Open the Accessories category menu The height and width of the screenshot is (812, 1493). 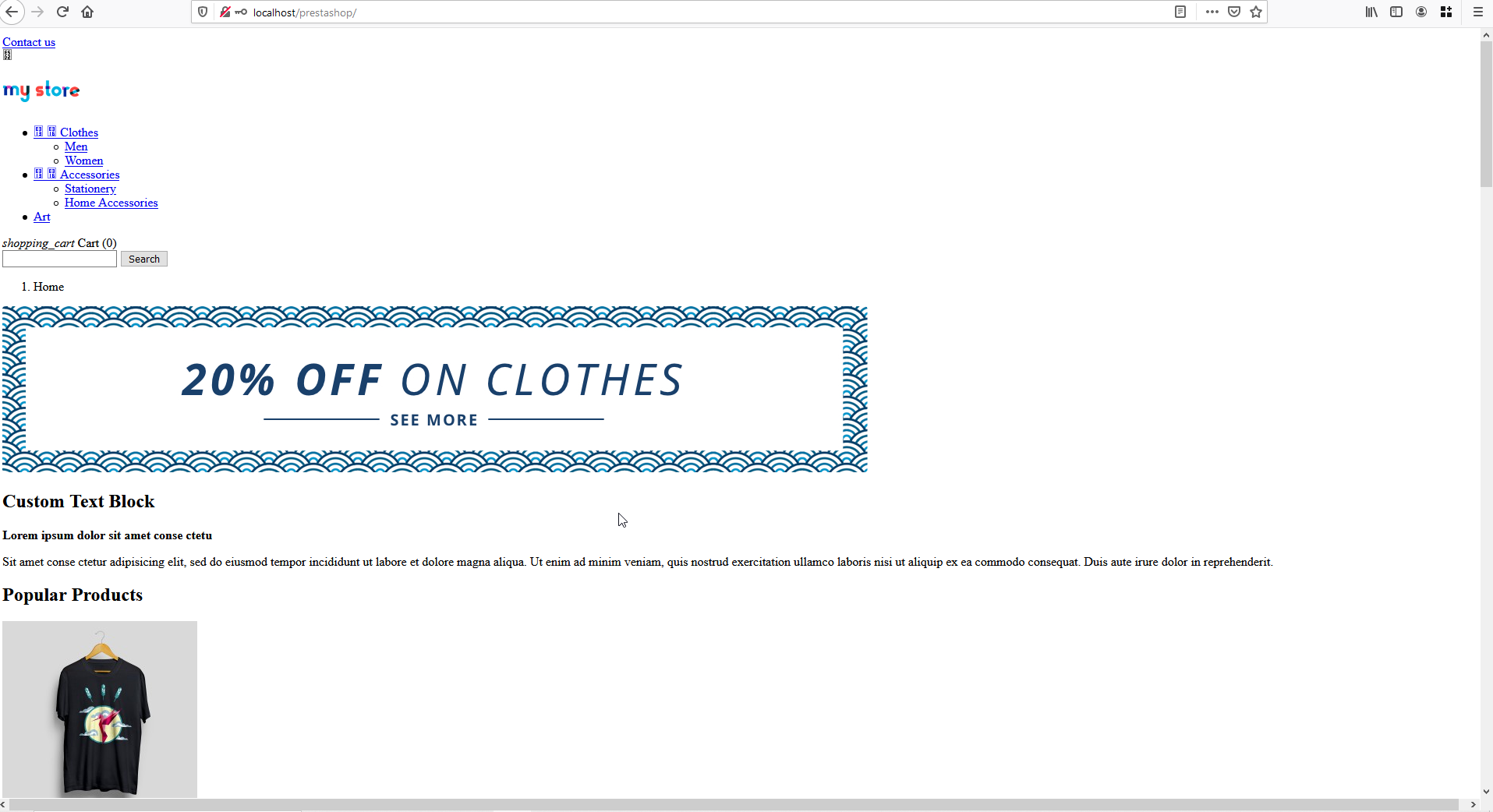(90, 174)
